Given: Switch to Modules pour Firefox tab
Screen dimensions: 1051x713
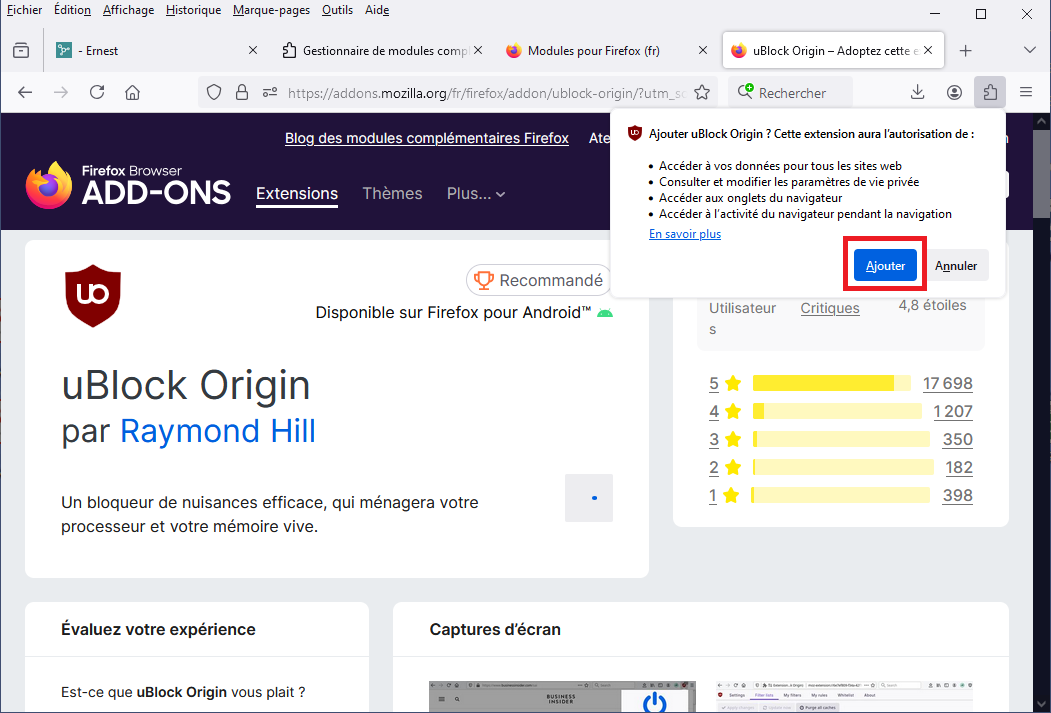Looking at the screenshot, I should 593,50.
